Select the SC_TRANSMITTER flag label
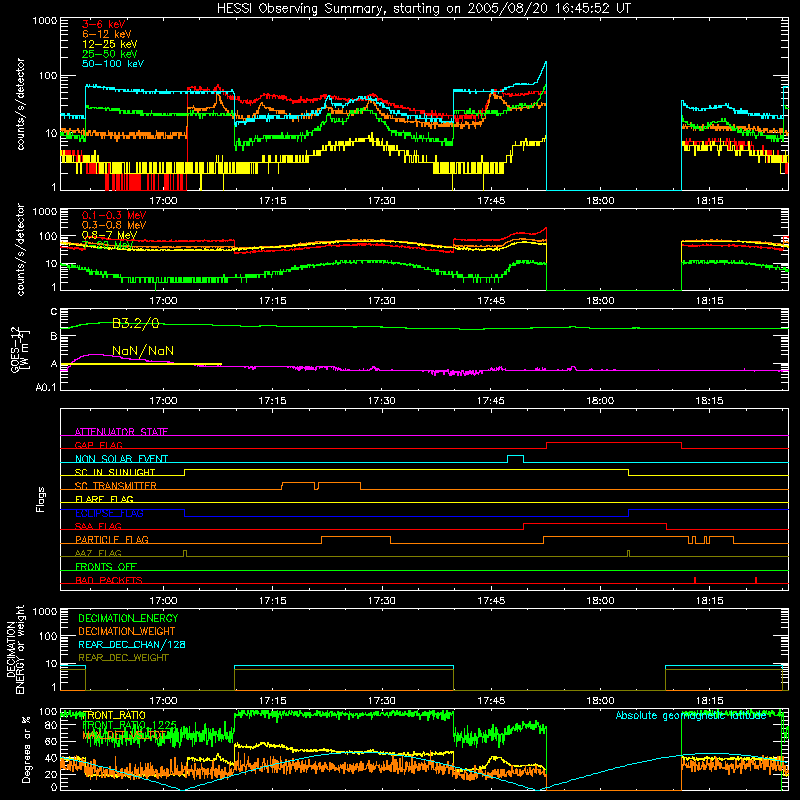800x800 pixels. click(x=116, y=486)
